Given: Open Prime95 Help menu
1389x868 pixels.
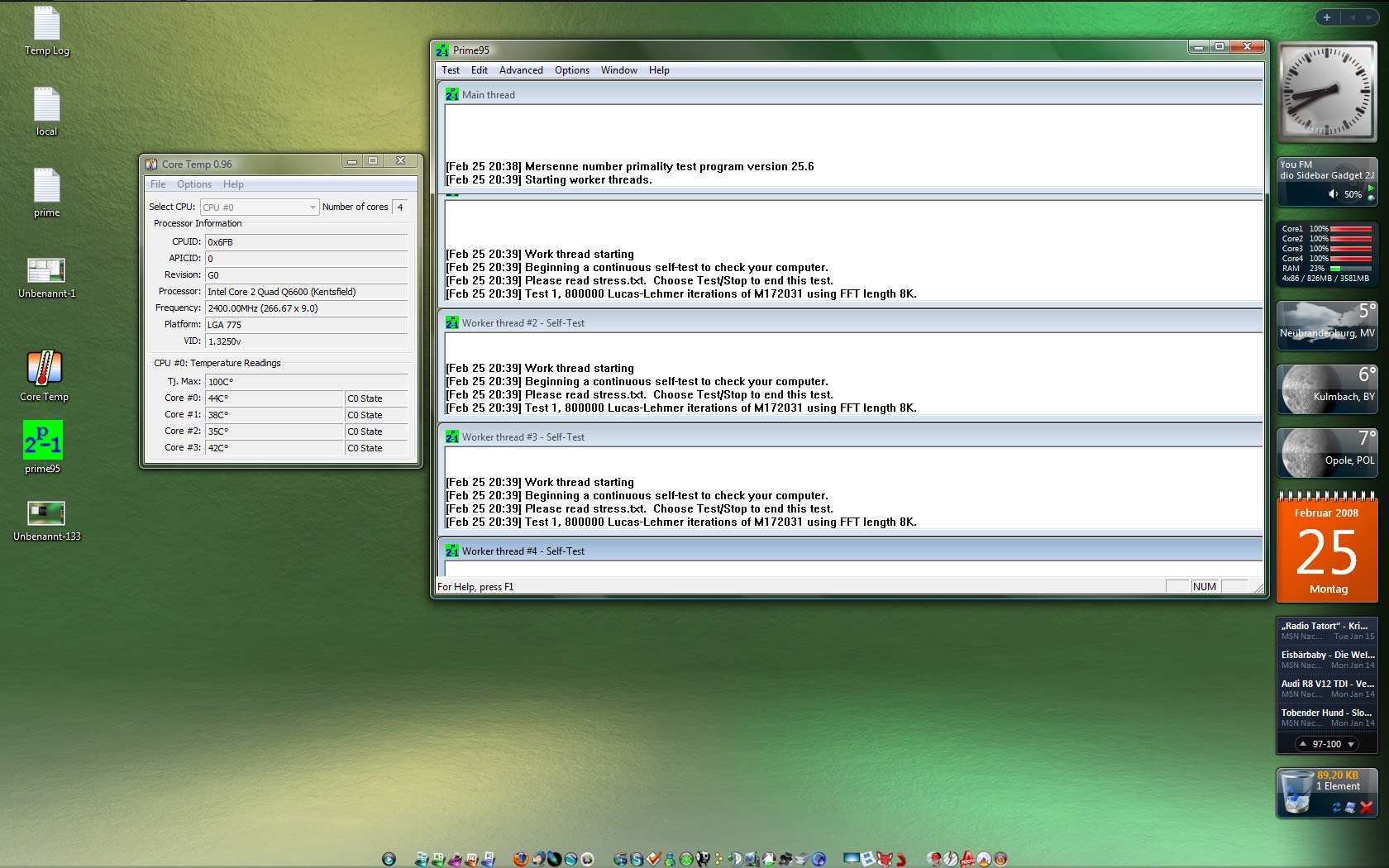Looking at the screenshot, I should (659, 70).
